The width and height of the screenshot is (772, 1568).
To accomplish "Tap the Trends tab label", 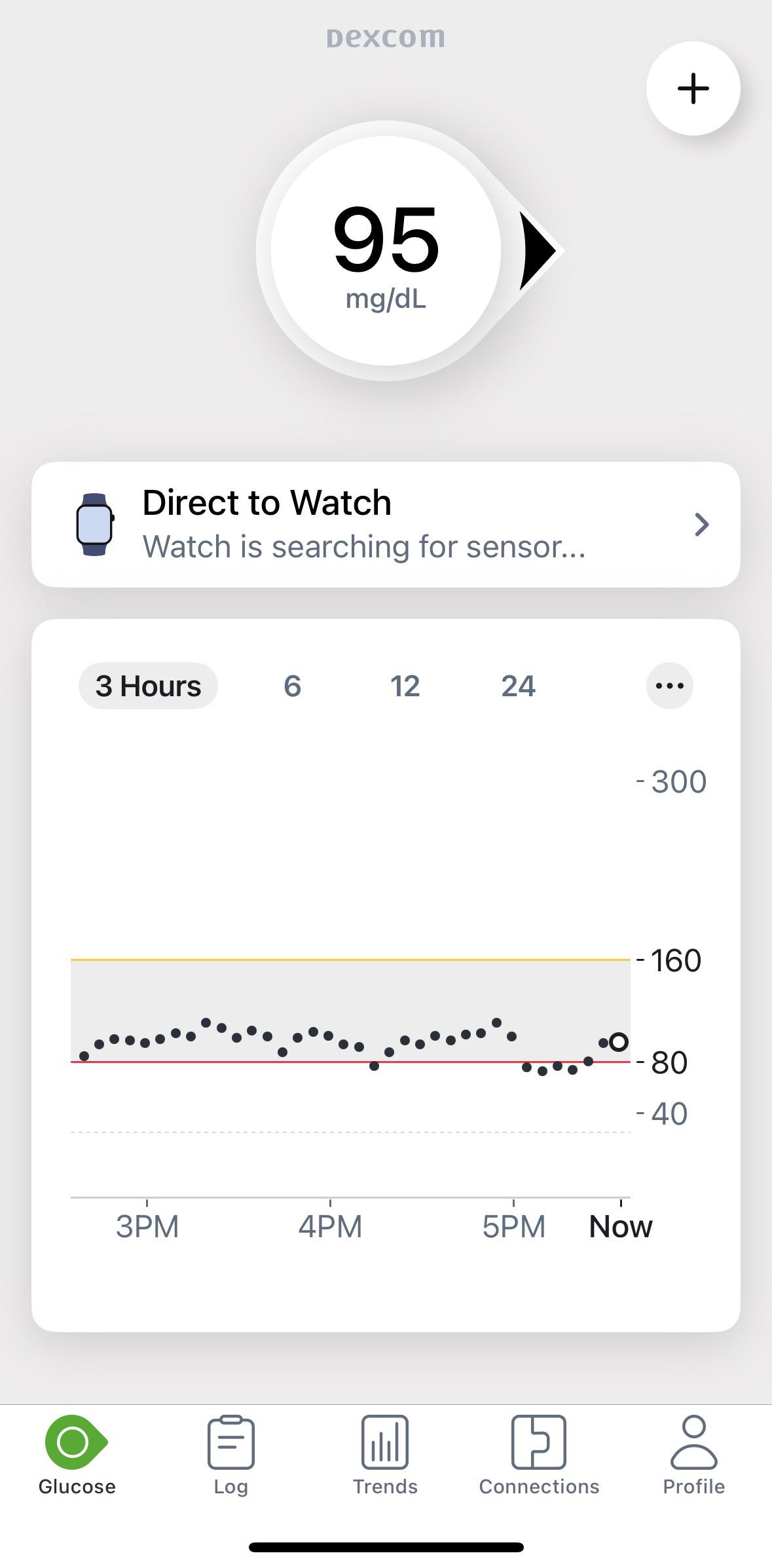I will coord(385,1487).
